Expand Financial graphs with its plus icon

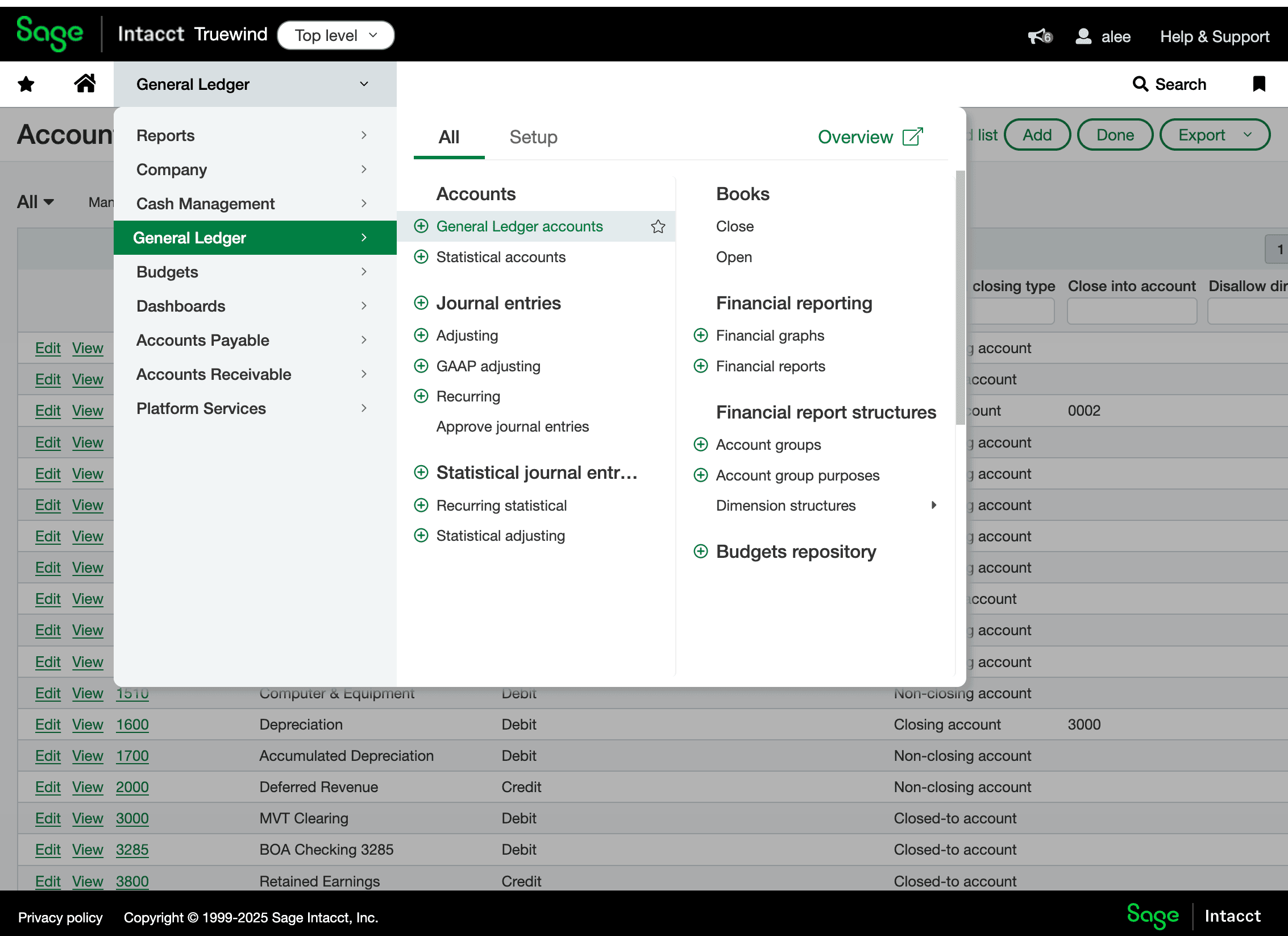(x=701, y=336)
